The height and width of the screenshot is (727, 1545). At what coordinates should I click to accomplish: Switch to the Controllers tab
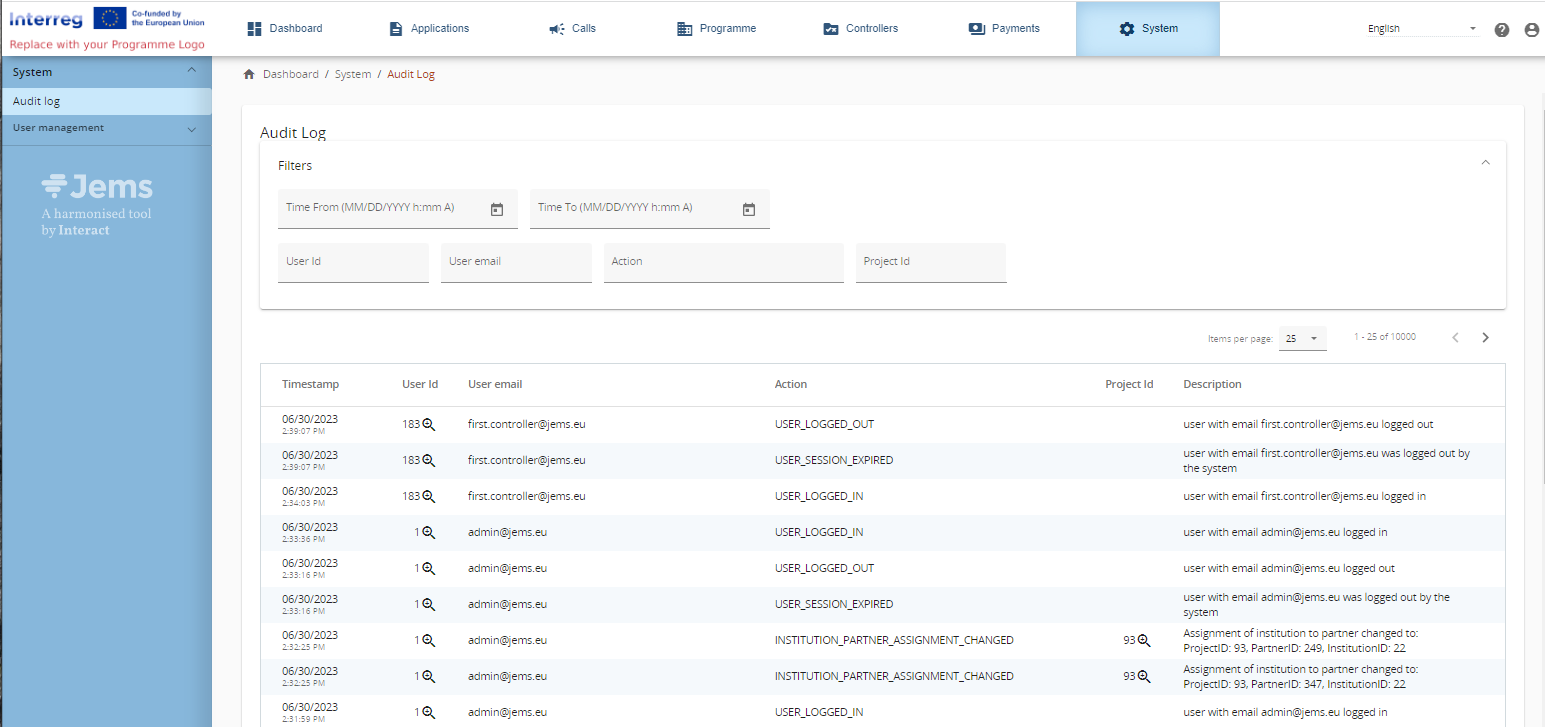point(860,29)
